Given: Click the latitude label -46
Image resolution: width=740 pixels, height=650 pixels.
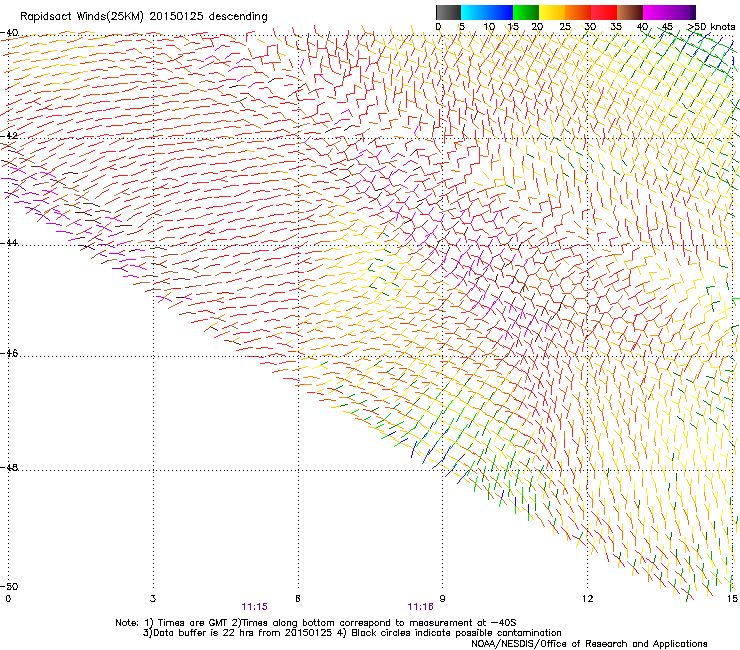Looking at the screenshot, I should pos(9,354).
